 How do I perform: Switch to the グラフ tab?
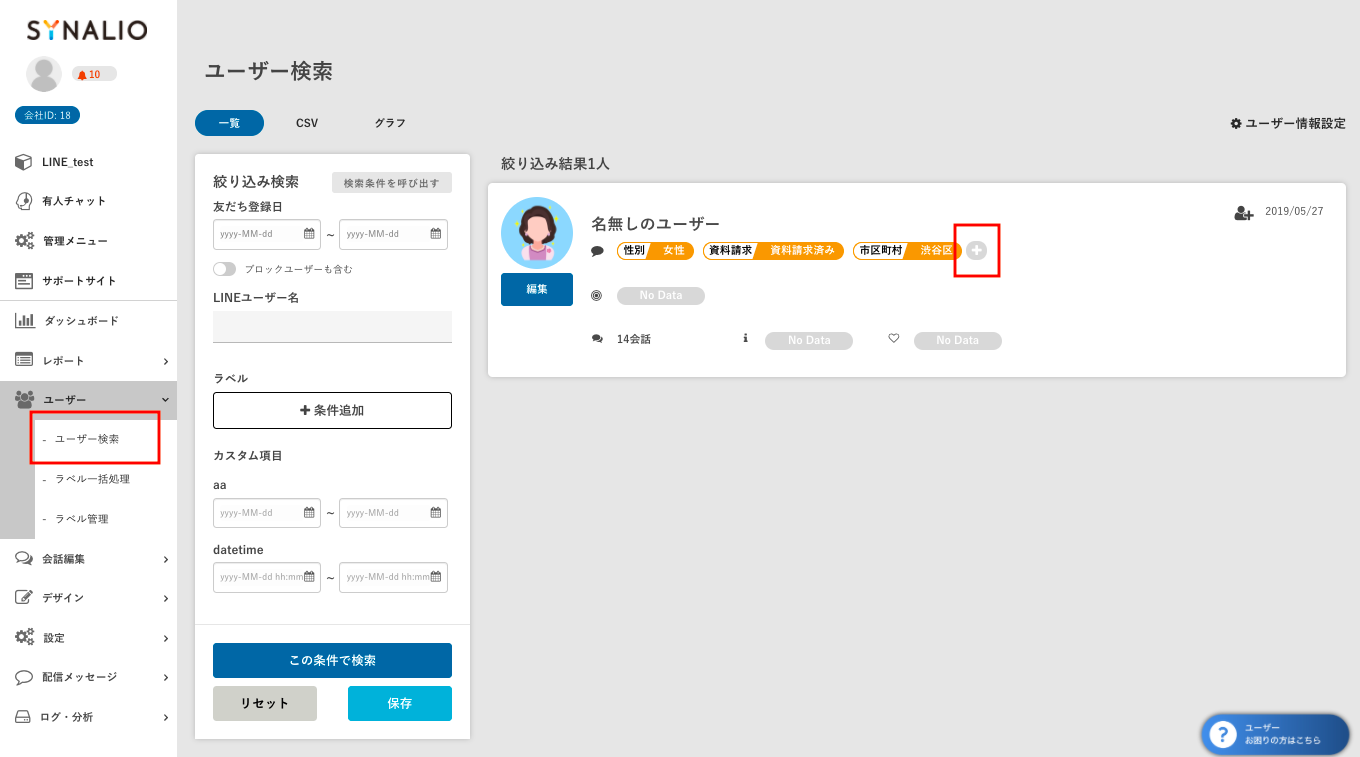point(390,123)
